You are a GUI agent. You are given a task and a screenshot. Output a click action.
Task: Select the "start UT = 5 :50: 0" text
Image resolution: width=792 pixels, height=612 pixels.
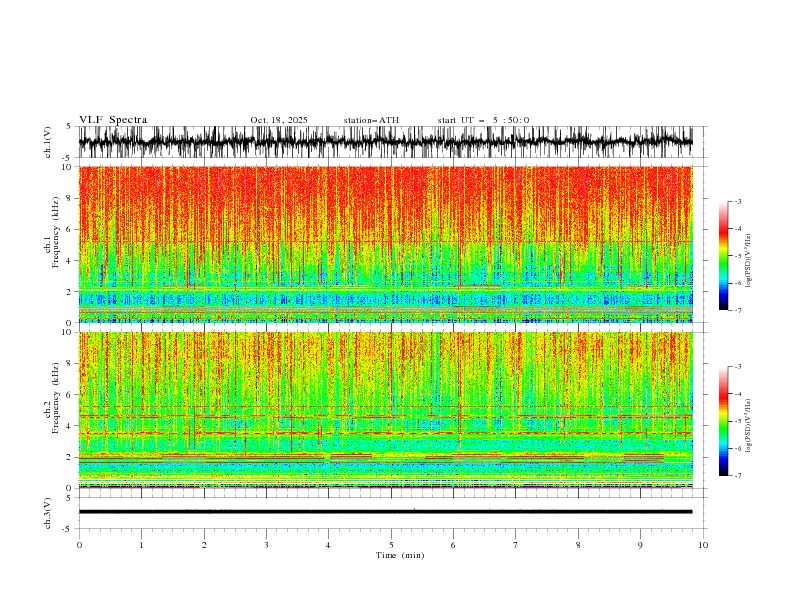point(483,120)
